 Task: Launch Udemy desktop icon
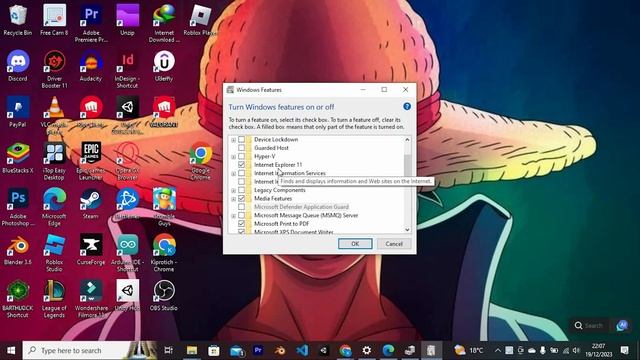(x=164, y=66)
